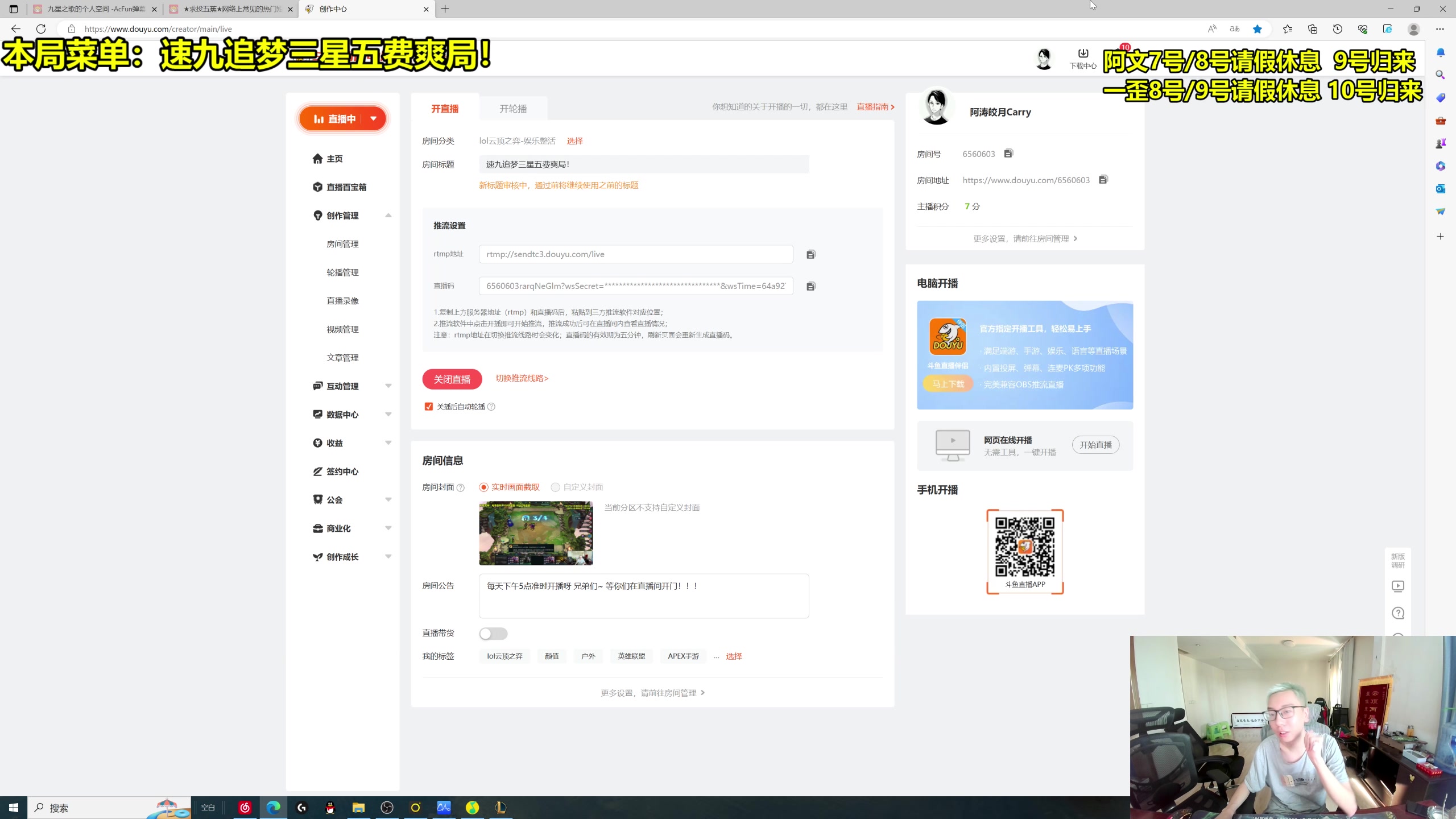Click the 房间公告 text area
Image resolution: width=1456 pixels, height=819 pixels.
(644, 596)
